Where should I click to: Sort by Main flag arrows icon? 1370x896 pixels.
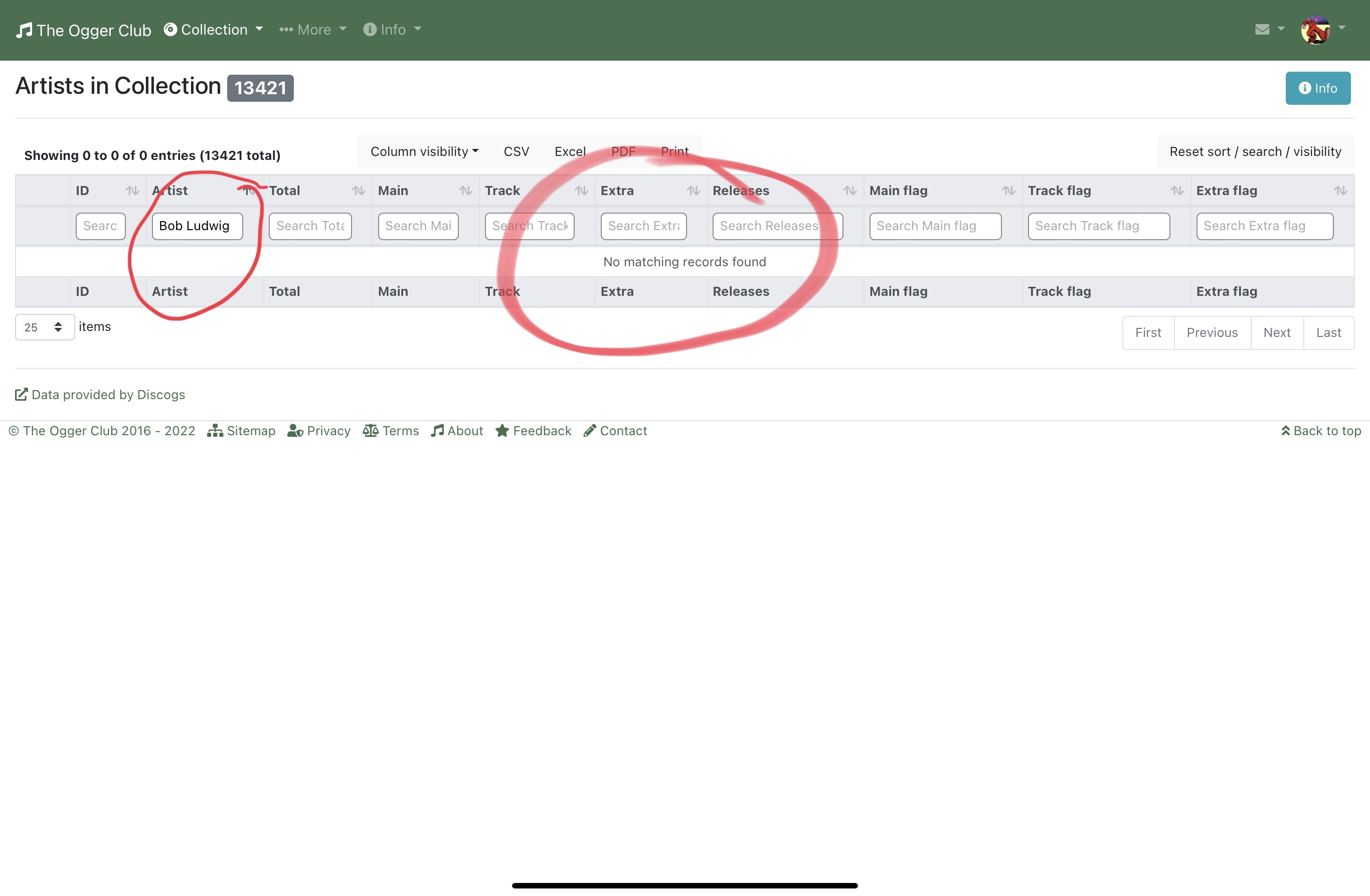point(1008,191)
